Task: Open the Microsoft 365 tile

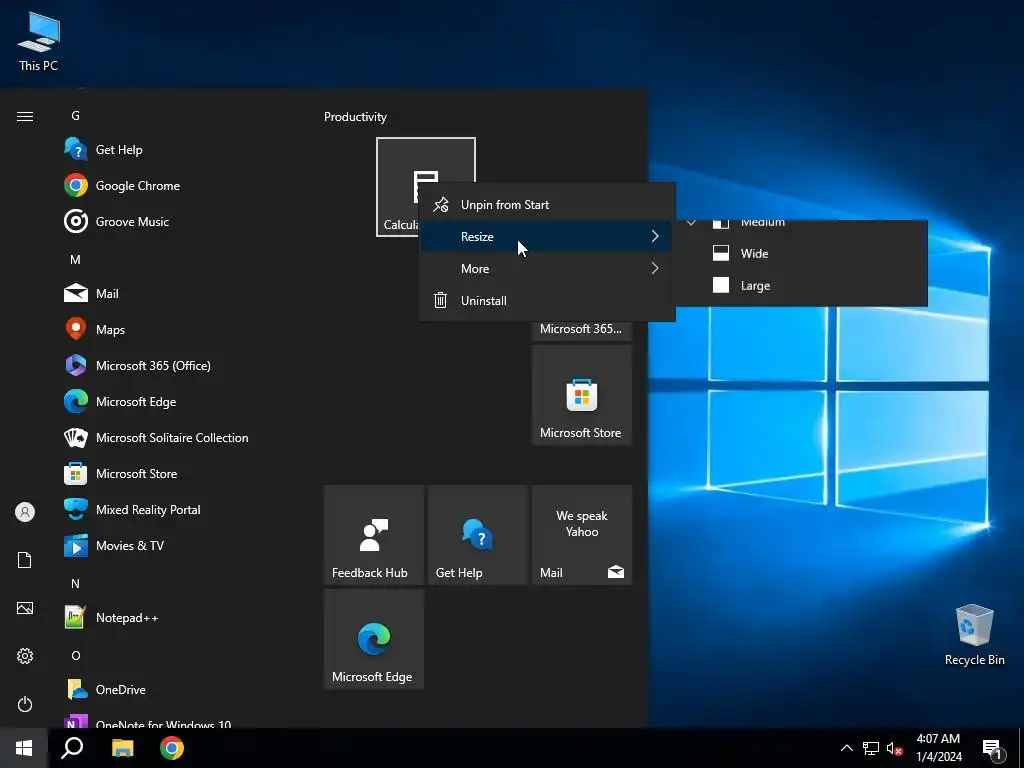Action: point(582,330)
